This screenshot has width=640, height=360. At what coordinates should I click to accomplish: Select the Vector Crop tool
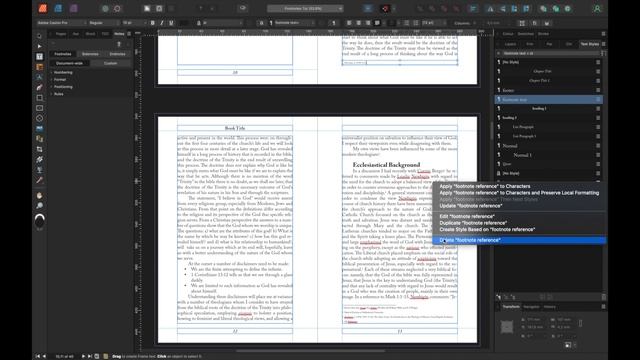point(39,149)
